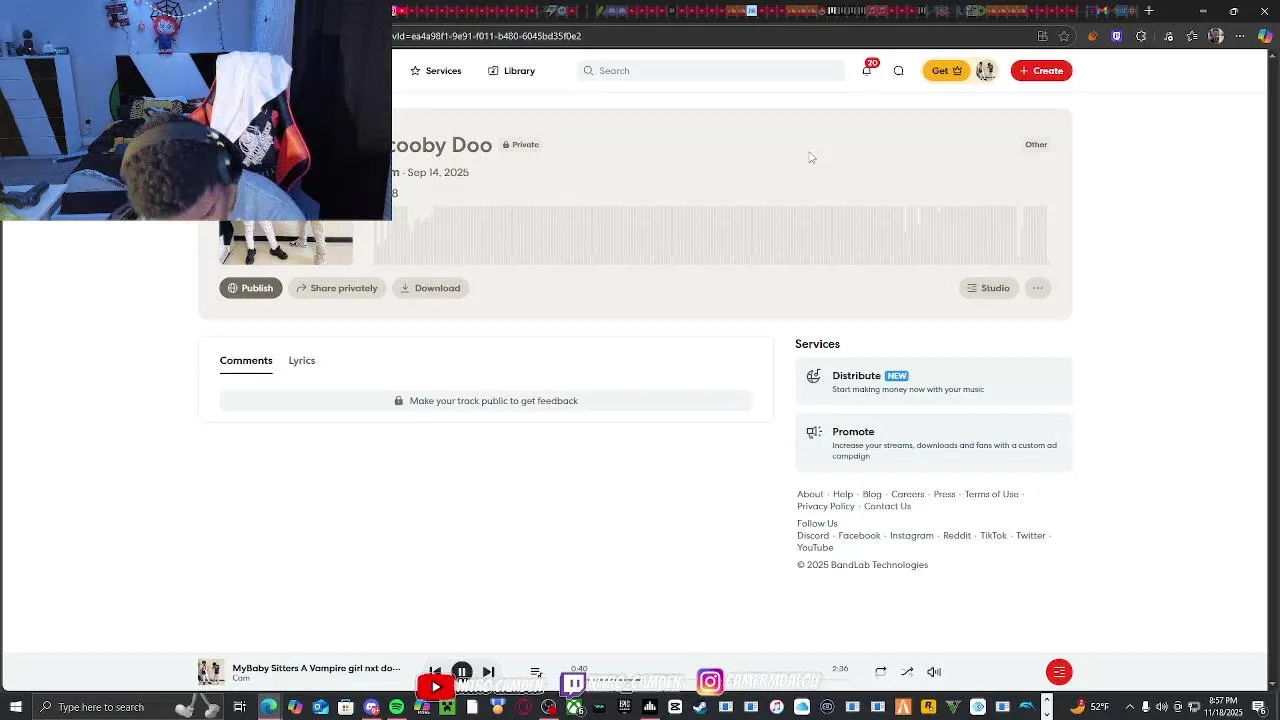
Task: Open the Blog footer link
Action: point(872,494)
